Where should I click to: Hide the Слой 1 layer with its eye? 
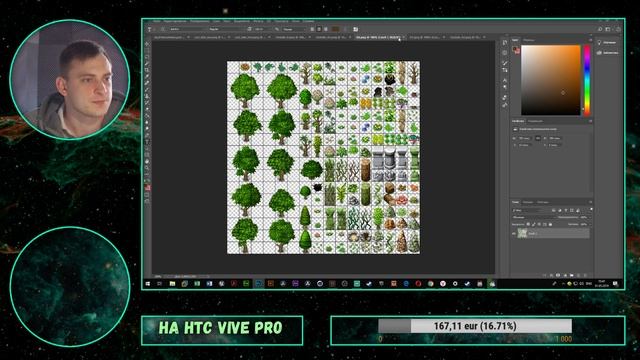coord(513,233)
